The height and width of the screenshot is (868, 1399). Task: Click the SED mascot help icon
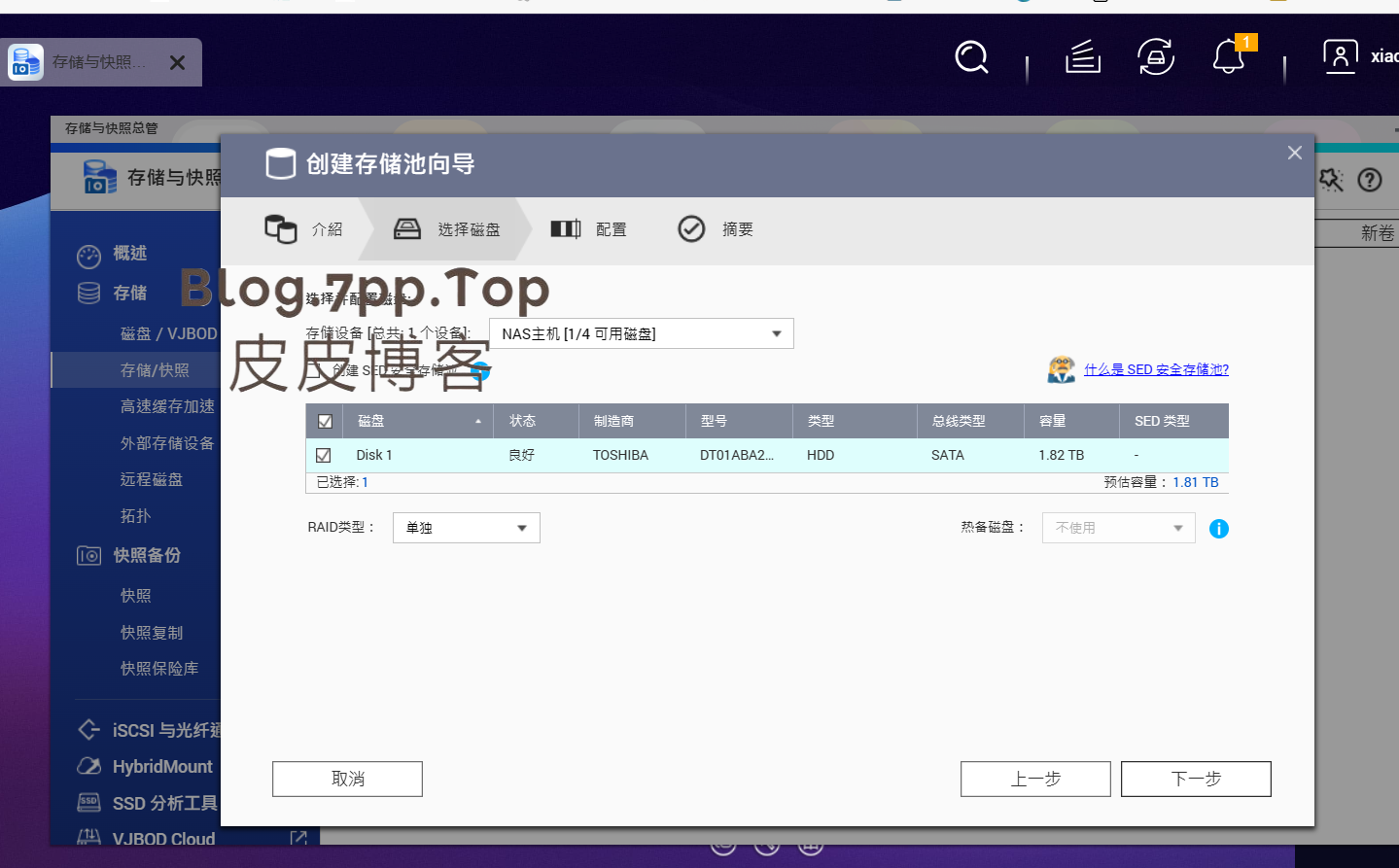pyautogui.click(x=1062, y=369)
